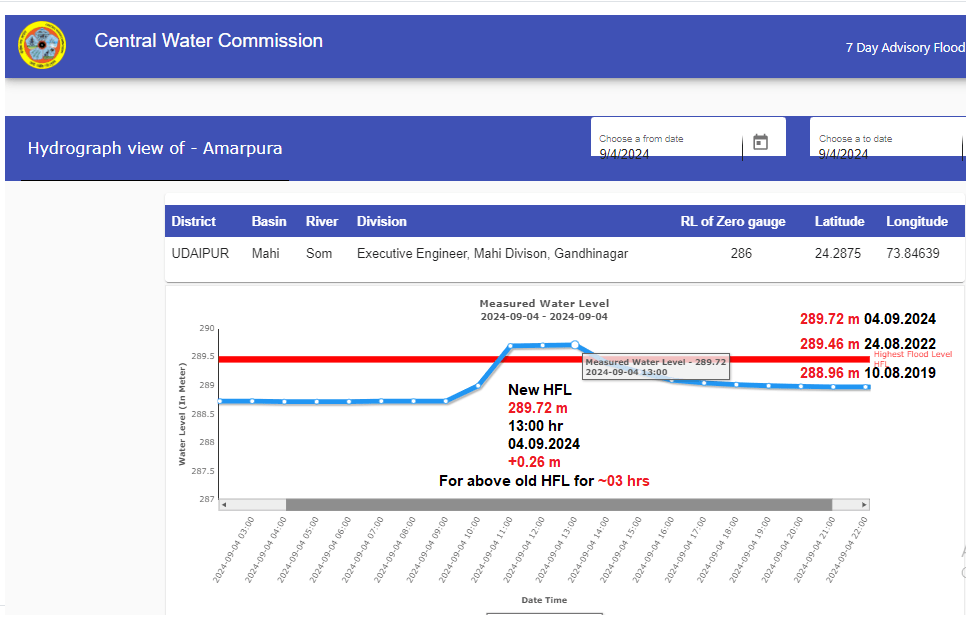Screen dimensions: 966x634
Task: Click the RL of Zero gauge header
Action: tap(732, 221)
